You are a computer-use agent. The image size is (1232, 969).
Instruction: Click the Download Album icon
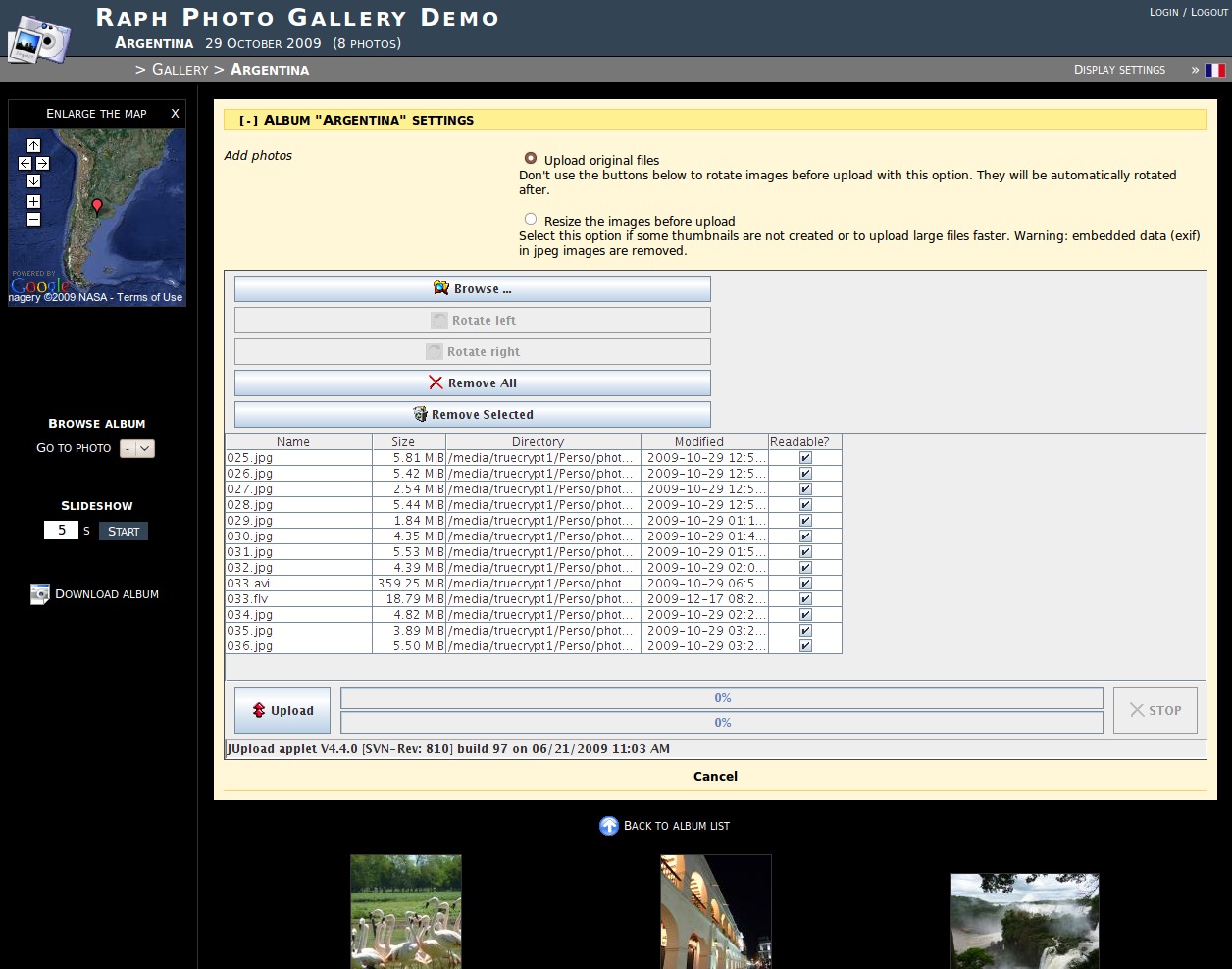(x=40, y=594)
